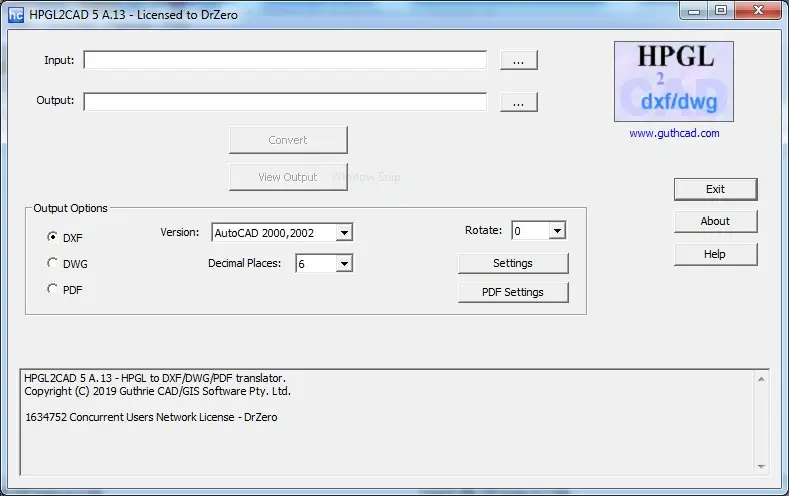789x496 pixels.
Task: Open Help
Action: (716, 254)
